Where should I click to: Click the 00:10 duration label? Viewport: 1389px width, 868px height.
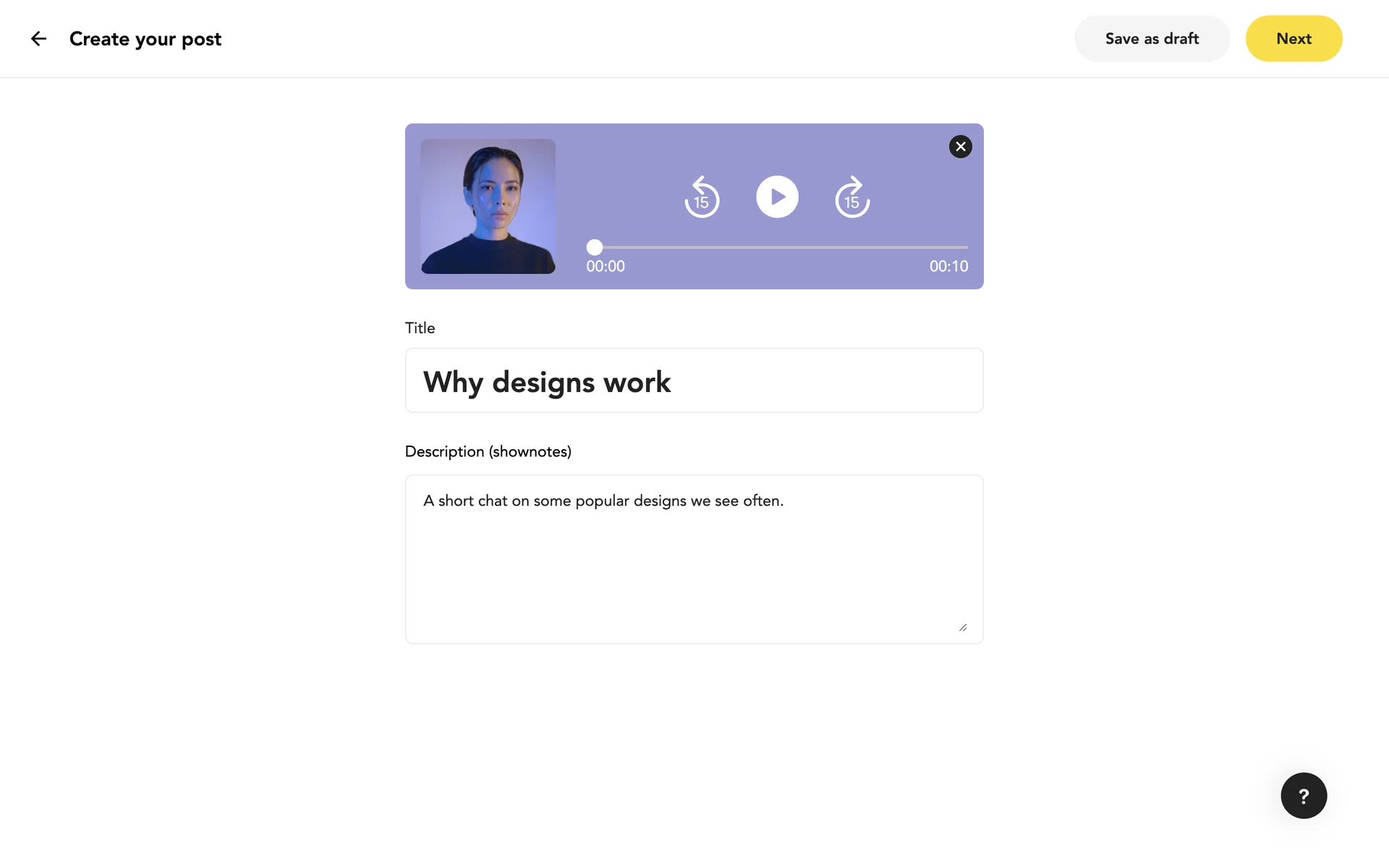(948, 266)
